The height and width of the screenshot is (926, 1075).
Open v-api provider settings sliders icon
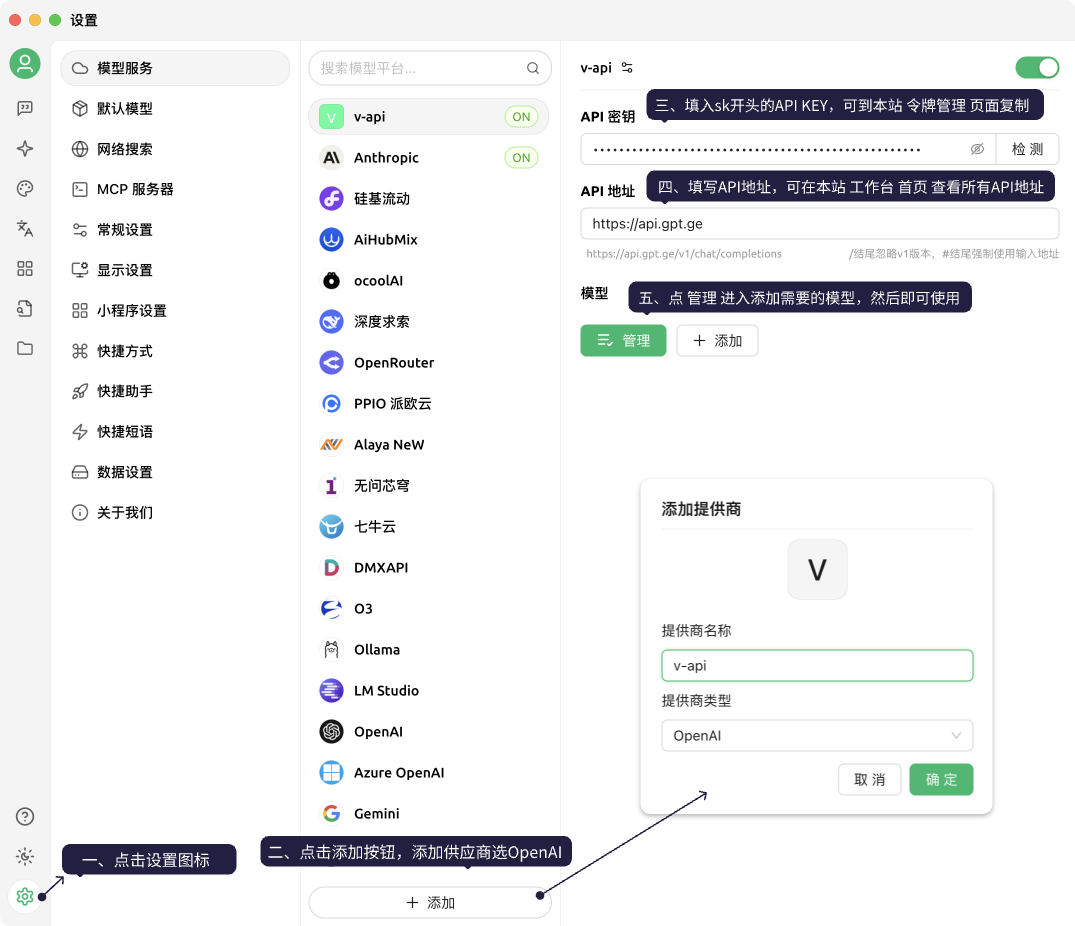tap(627, 68)
